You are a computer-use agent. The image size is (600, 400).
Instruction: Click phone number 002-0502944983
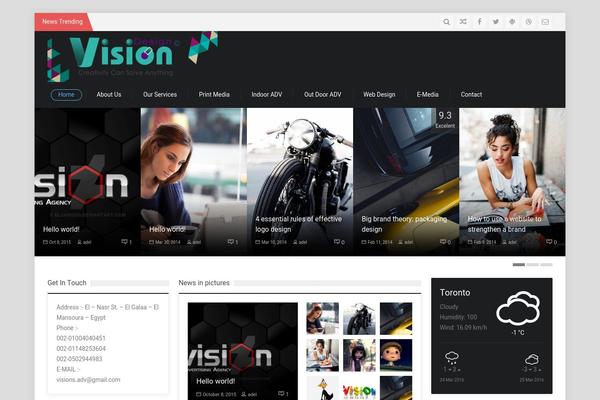click(x=79, y=359)
